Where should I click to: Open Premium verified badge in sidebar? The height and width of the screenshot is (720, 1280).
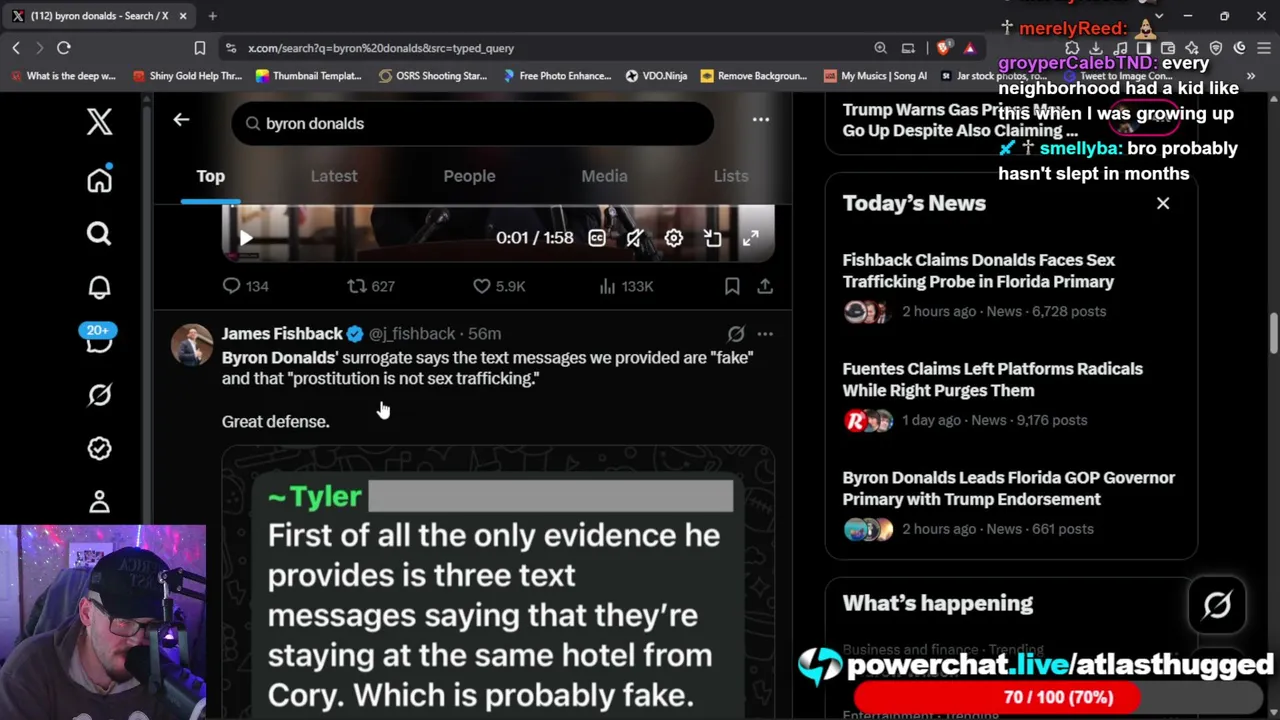[x=99, y=448]
